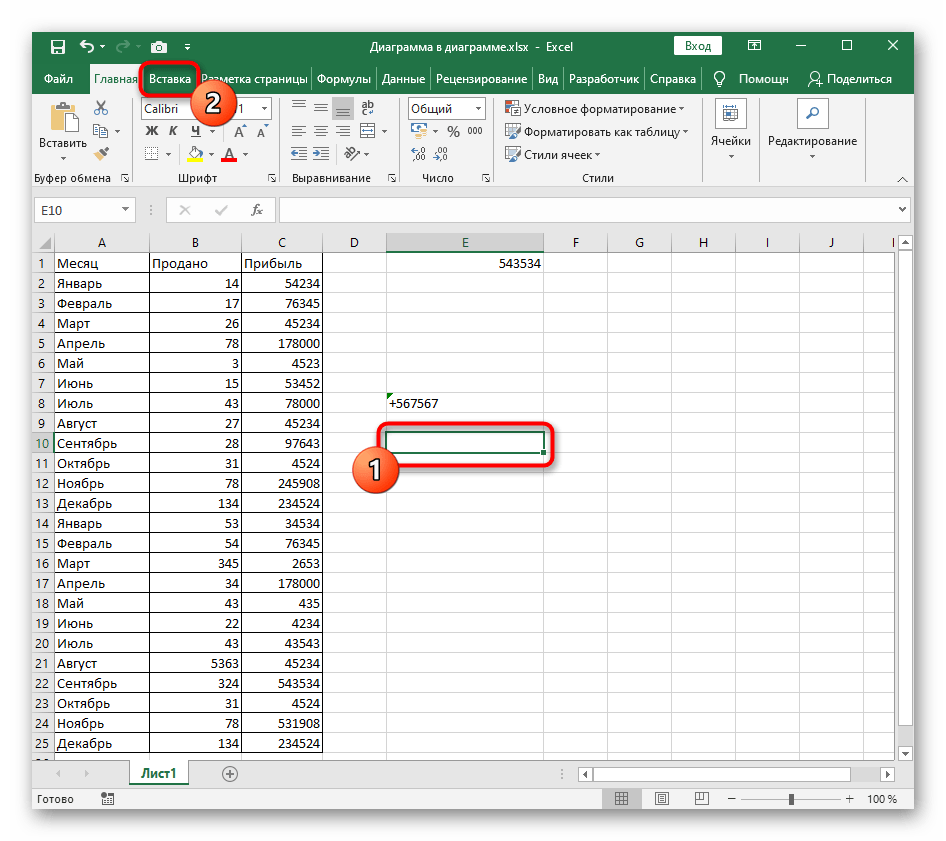
Task: Increase decimal places icon
Action: [x=419, y=154]
